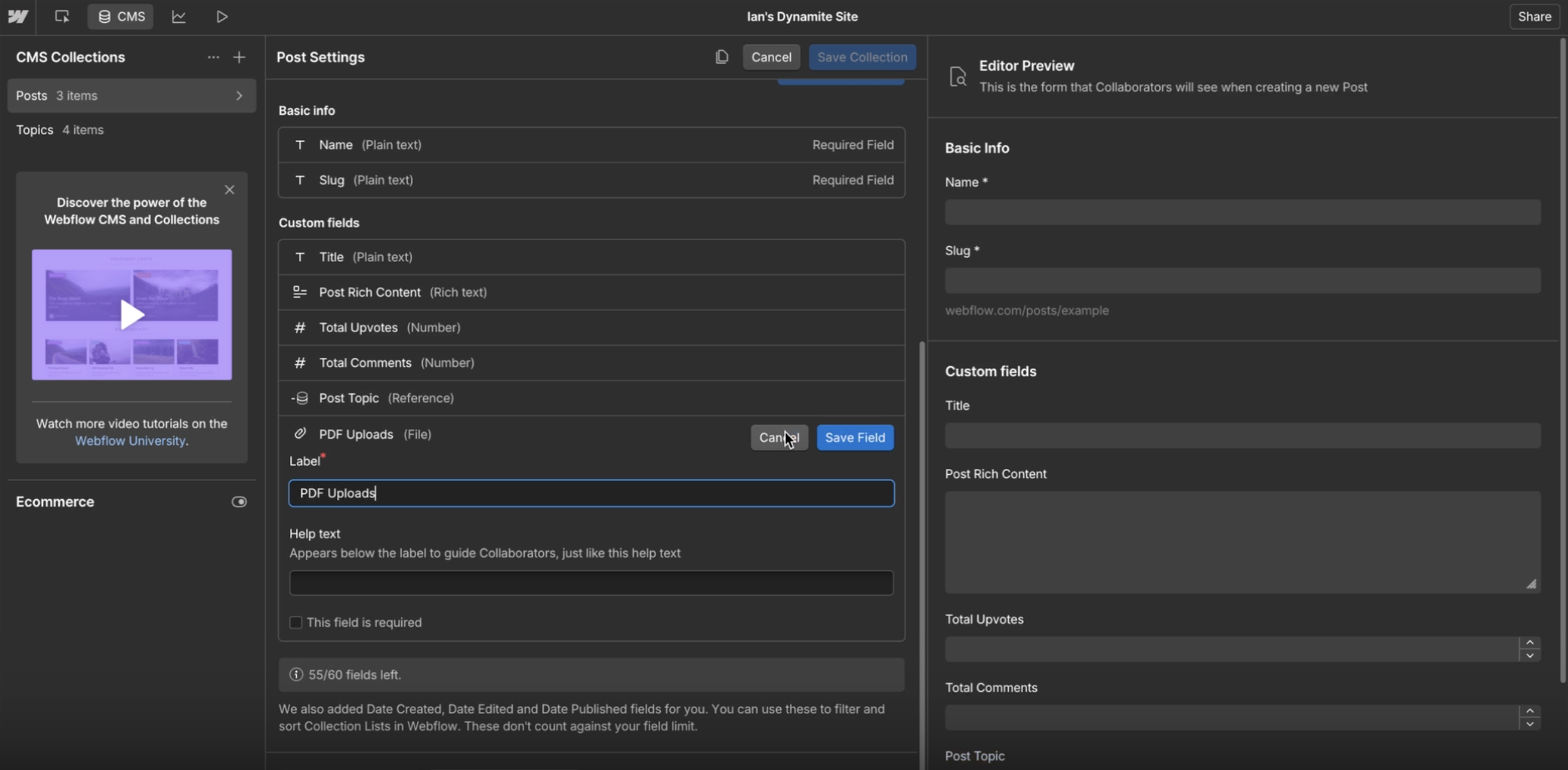Click the fields left info icon
Image resolution: width=1568 pixels, height=770 pixels.
pos(296,674)
